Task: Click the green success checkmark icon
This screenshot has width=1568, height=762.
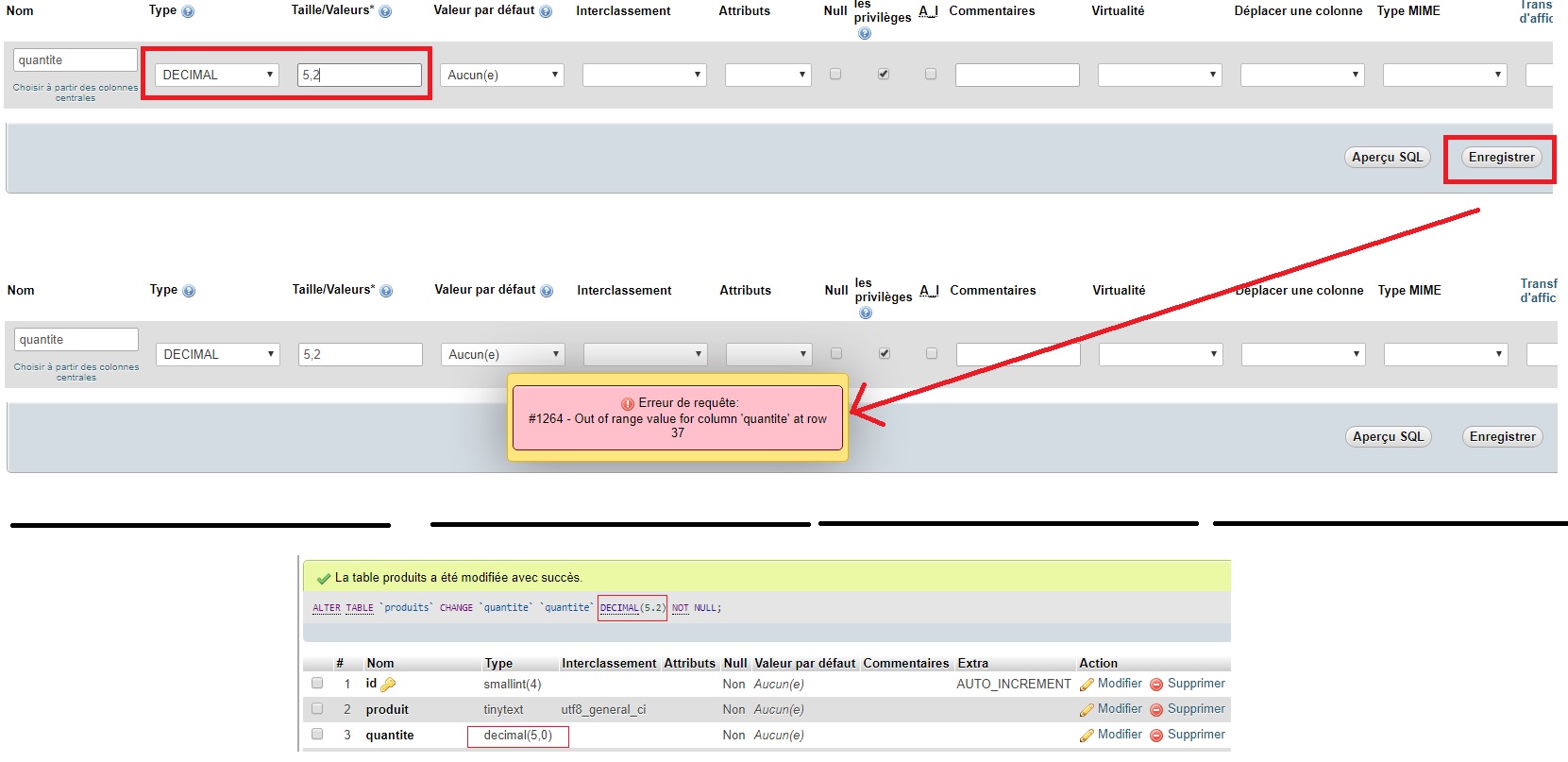Action: 324,578
